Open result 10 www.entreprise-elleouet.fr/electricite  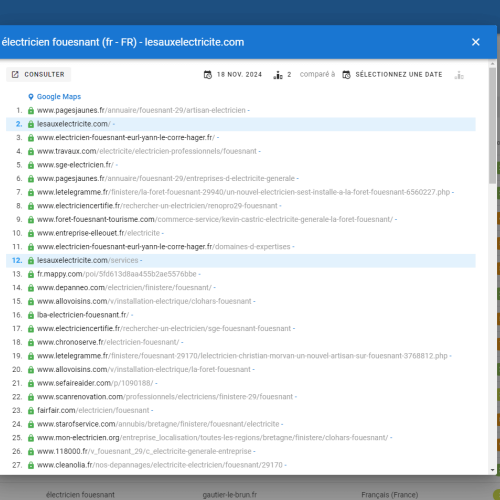(98, 233)
